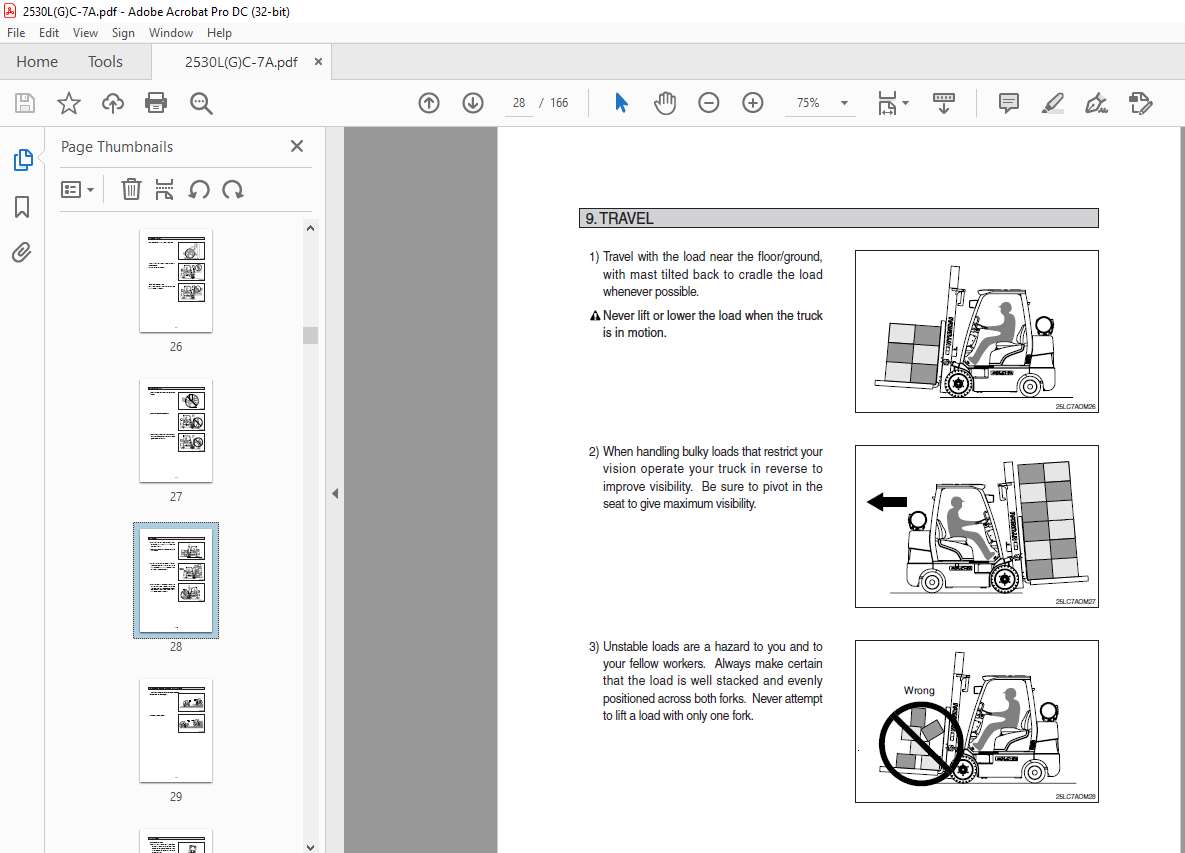The height and width of the screenshot is (853, 1185).
Task: Select the page 29 thumbnail
Action: coord(176,732)
